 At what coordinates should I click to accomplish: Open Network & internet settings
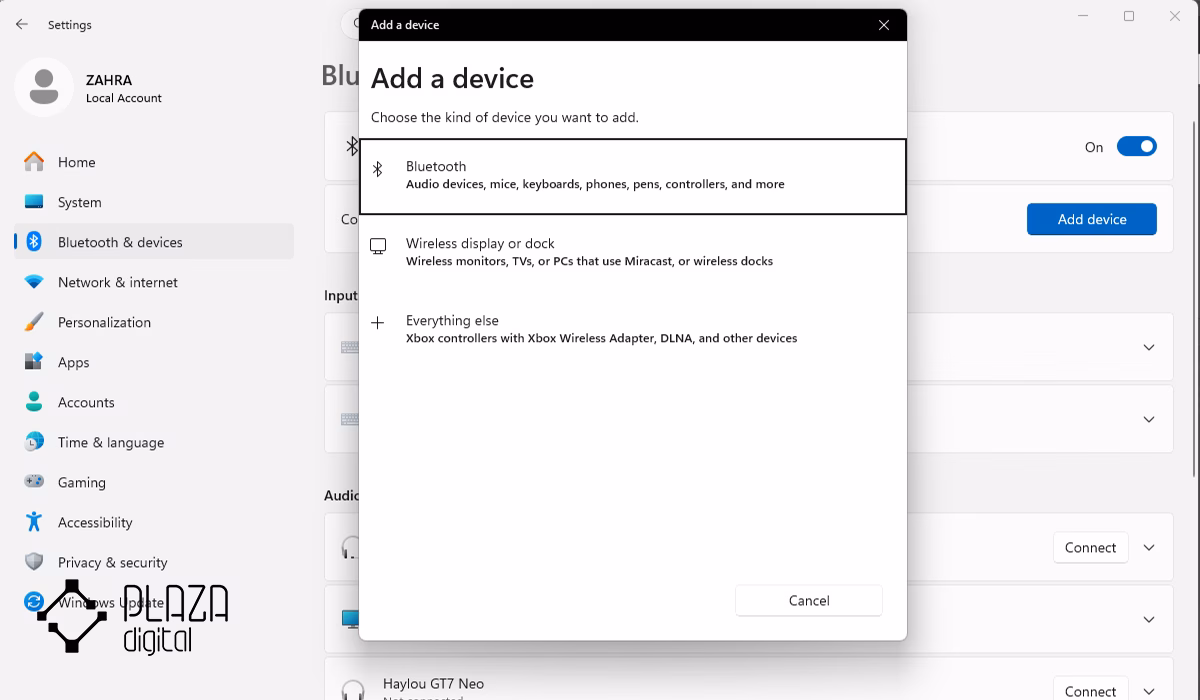click(x=154, y=282)
